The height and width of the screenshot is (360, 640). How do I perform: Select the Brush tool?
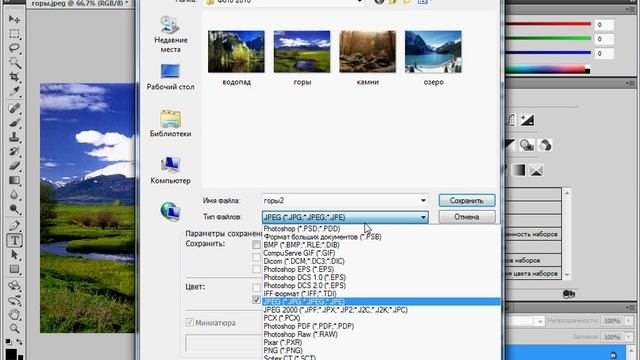[x=14, y=122]
